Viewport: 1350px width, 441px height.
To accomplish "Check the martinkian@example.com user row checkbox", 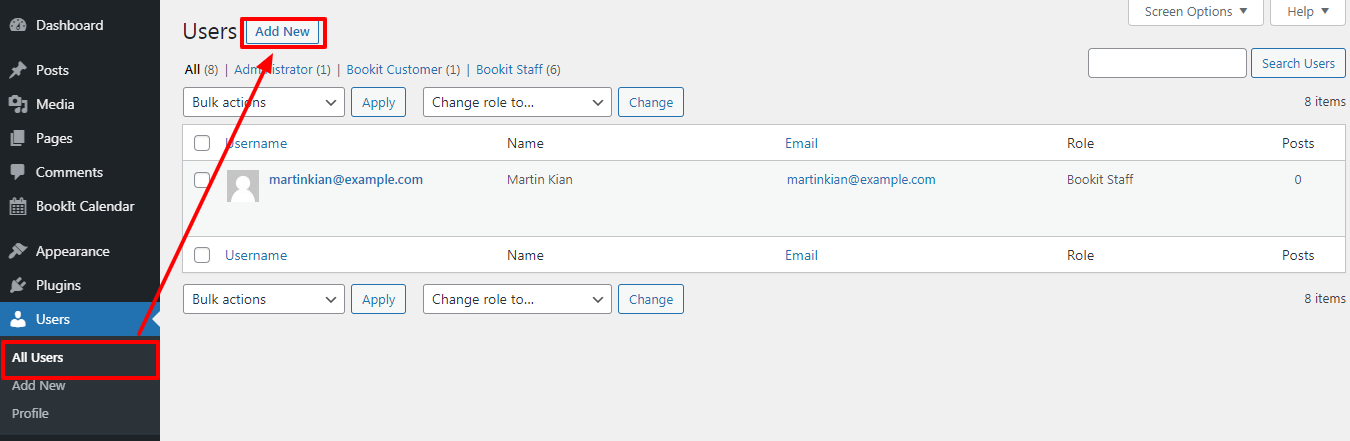I will pyautogui.click(x=202, y=180).
